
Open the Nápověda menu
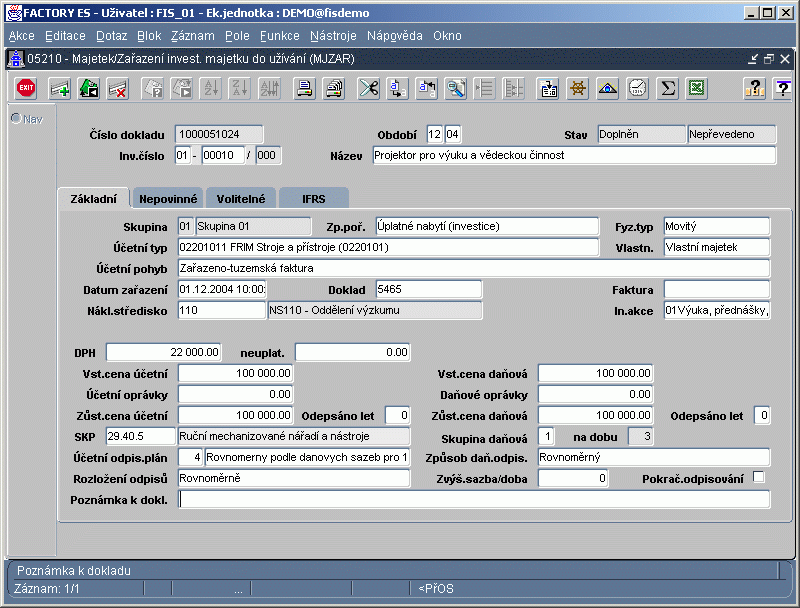coord(394,36)
